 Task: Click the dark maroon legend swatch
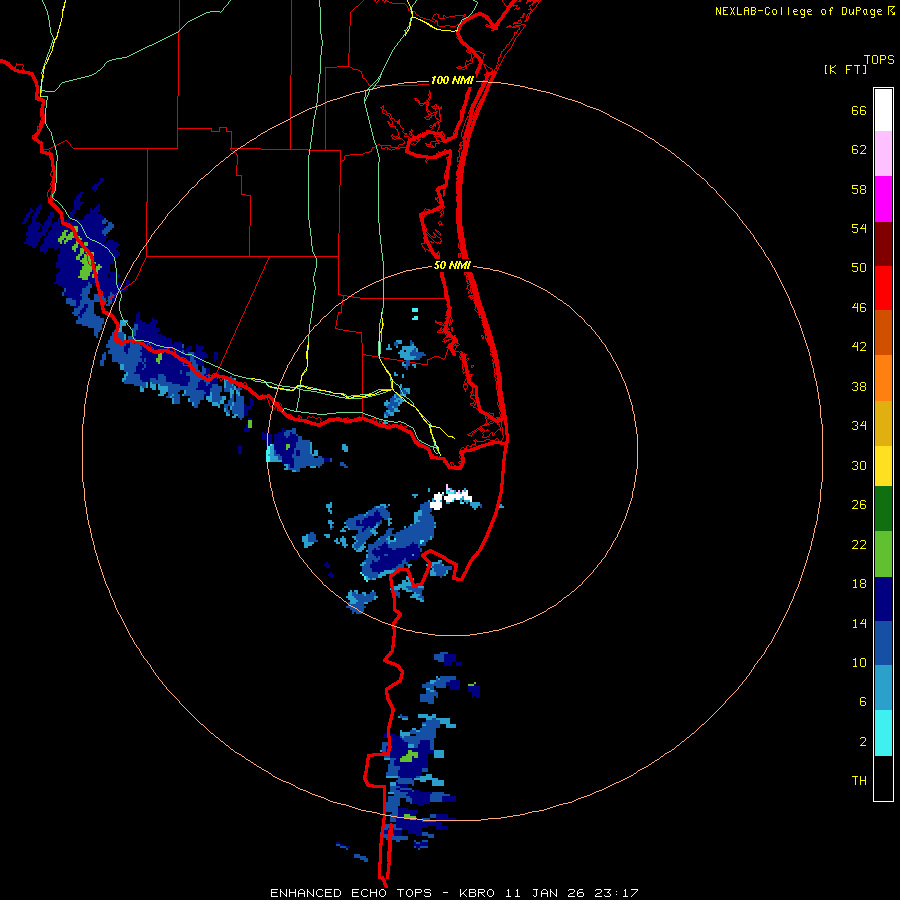tap(883, 244)
